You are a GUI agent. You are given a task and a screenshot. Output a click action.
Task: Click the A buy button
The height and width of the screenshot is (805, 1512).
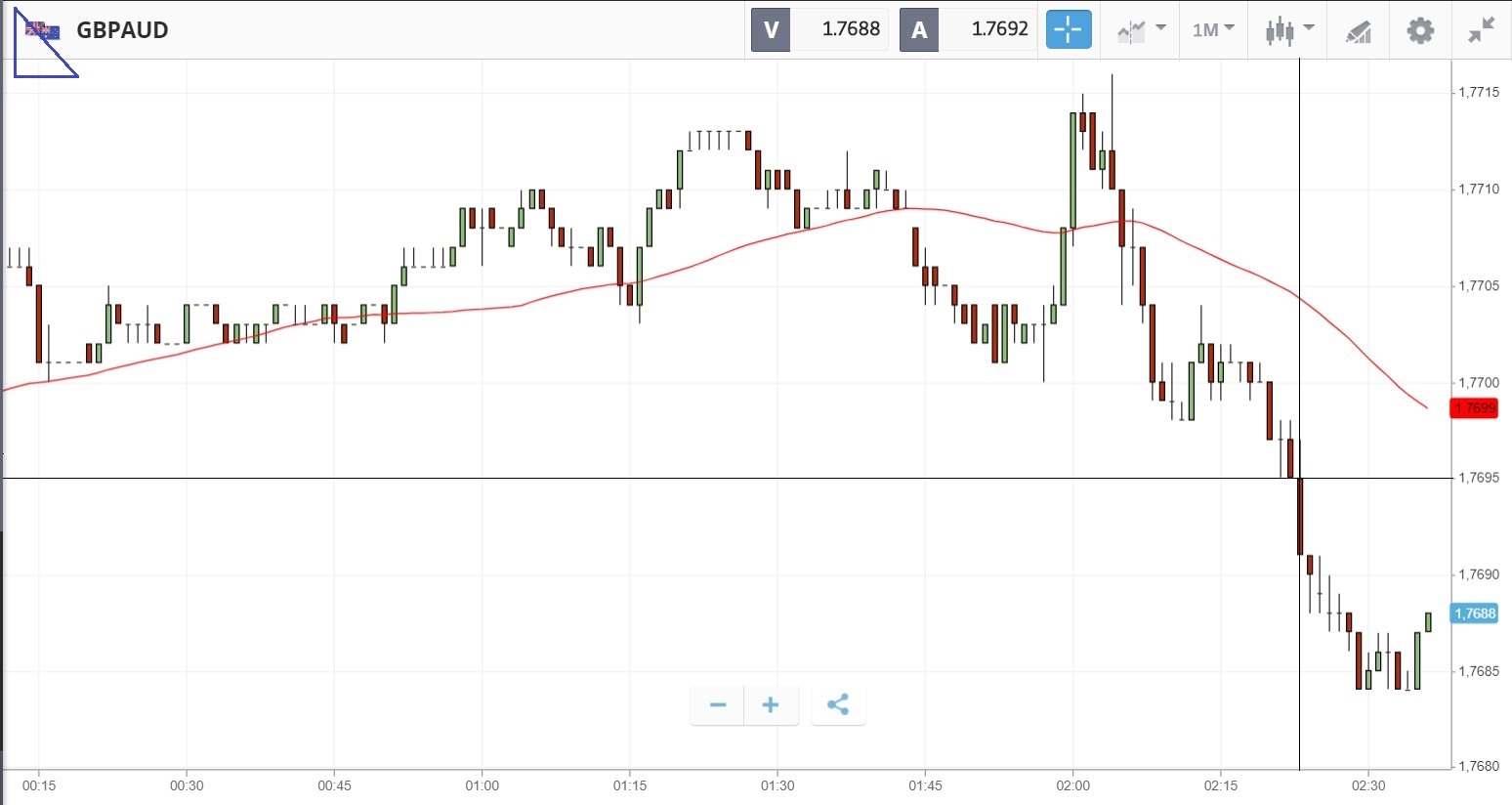click(919, 29)
